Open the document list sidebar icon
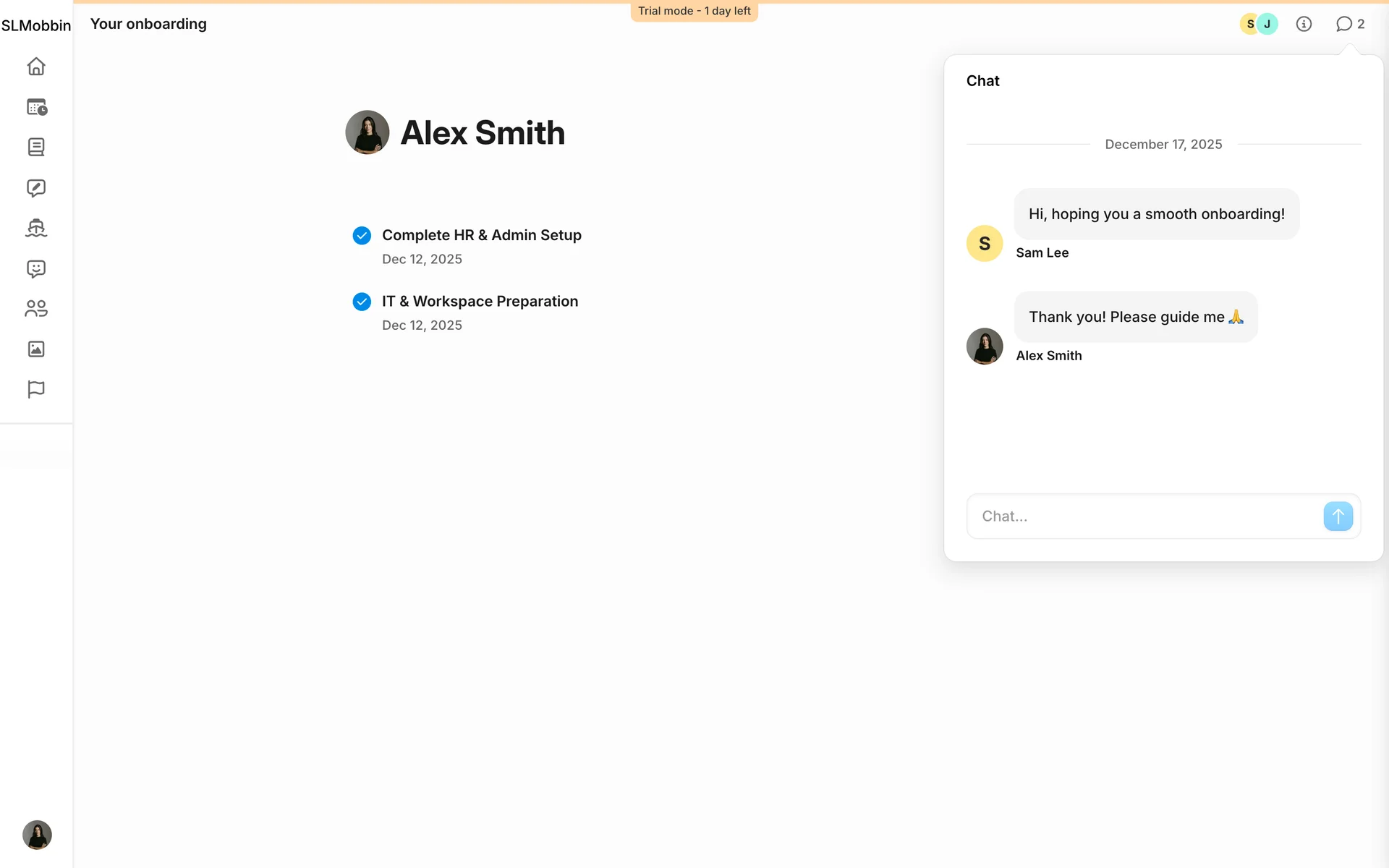The height and width of the screenshot is (868, 1389). pos(36,148)
